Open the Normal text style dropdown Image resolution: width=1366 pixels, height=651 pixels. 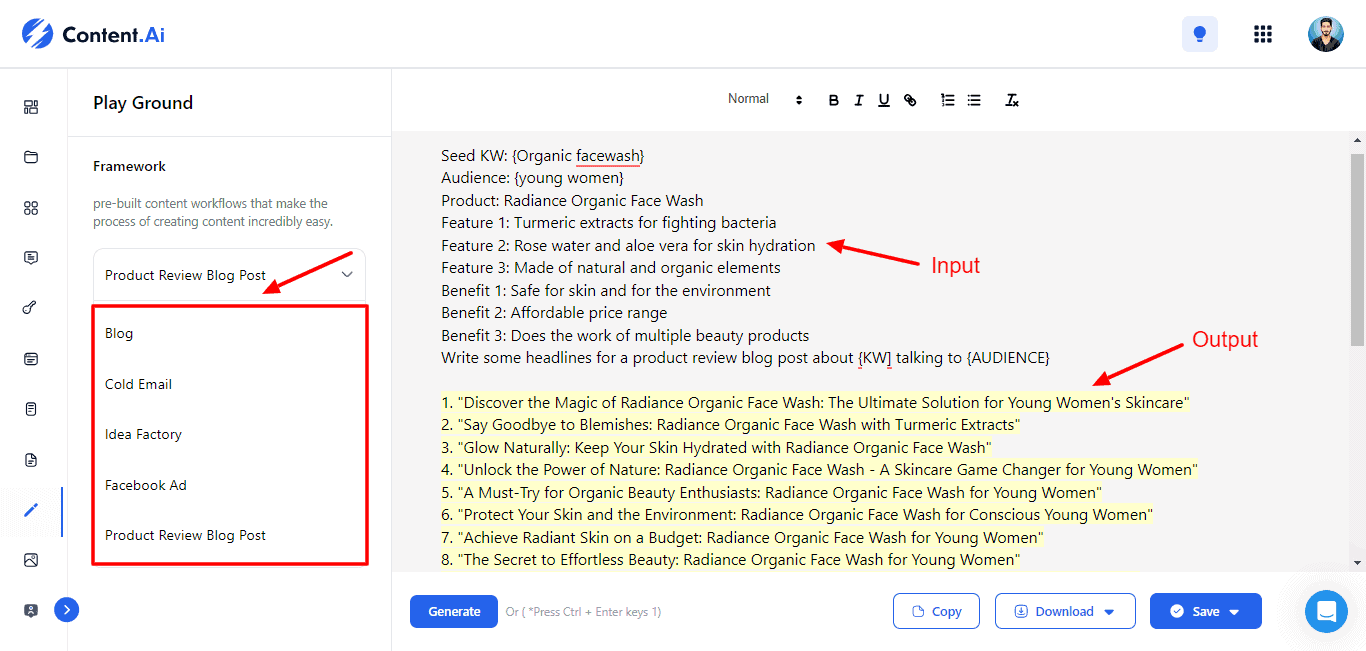coord(765,99)
